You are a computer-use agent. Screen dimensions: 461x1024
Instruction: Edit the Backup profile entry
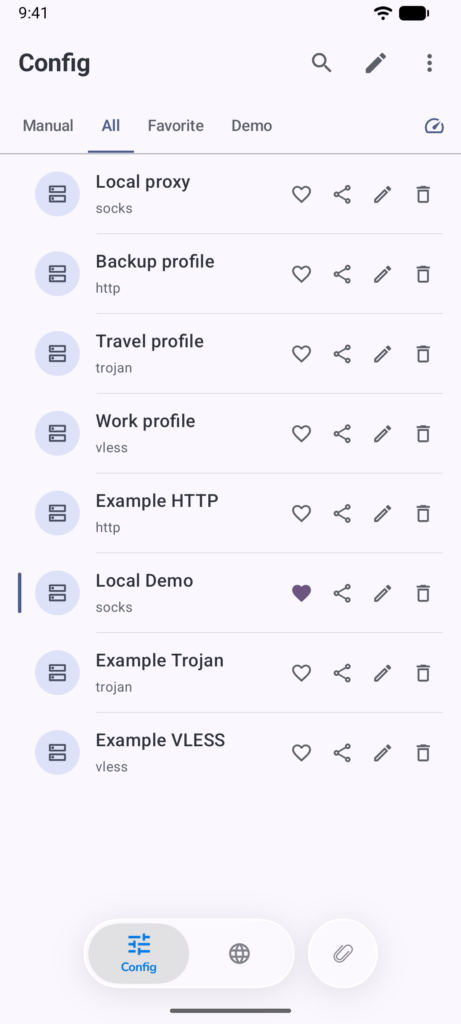pos(383,274)
